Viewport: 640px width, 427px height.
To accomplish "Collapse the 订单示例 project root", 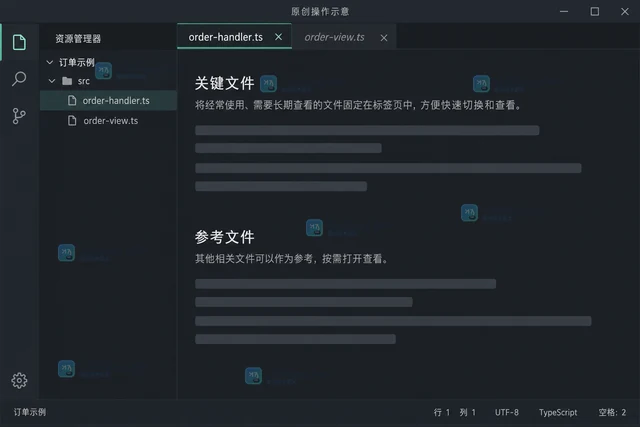I will coord(50,62).
